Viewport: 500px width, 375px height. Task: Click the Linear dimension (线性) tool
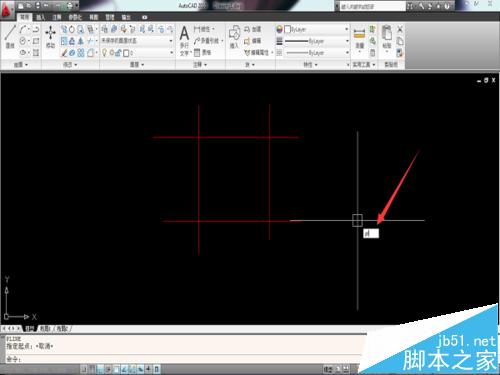(203, 29)
